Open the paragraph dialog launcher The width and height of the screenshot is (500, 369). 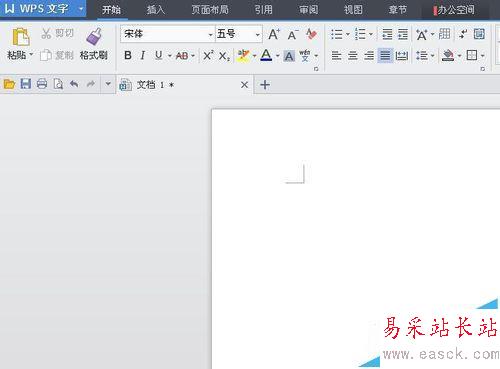pos(482,69)
